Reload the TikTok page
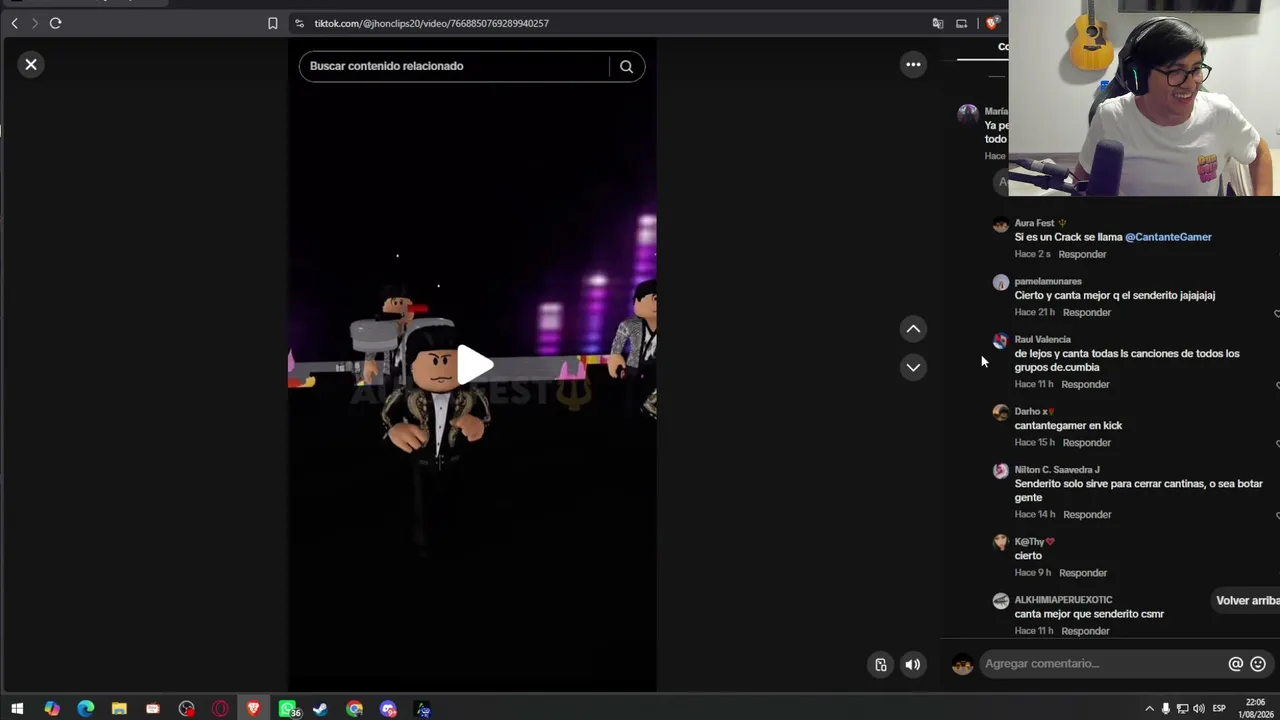Image resolution: width=1280 pixels, height=720 pixels. [x=56, y=23]
